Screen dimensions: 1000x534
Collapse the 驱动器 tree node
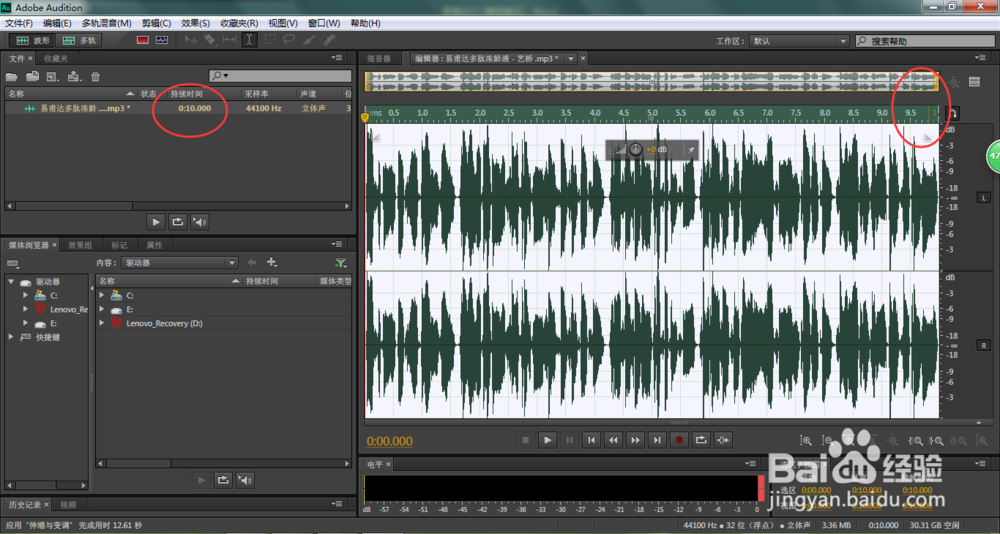pyautogui.click(x=11, y=281)
